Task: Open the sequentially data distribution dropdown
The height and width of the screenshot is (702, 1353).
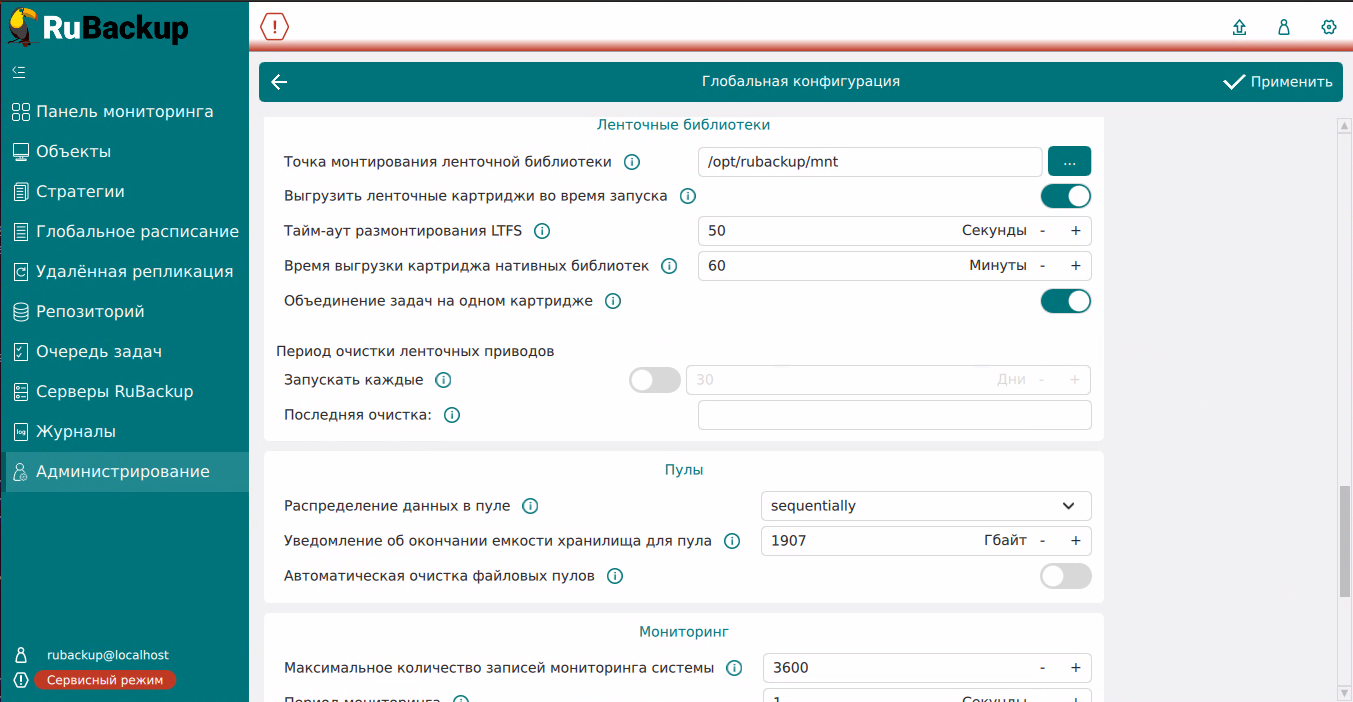Action: (x=926, y=506)
